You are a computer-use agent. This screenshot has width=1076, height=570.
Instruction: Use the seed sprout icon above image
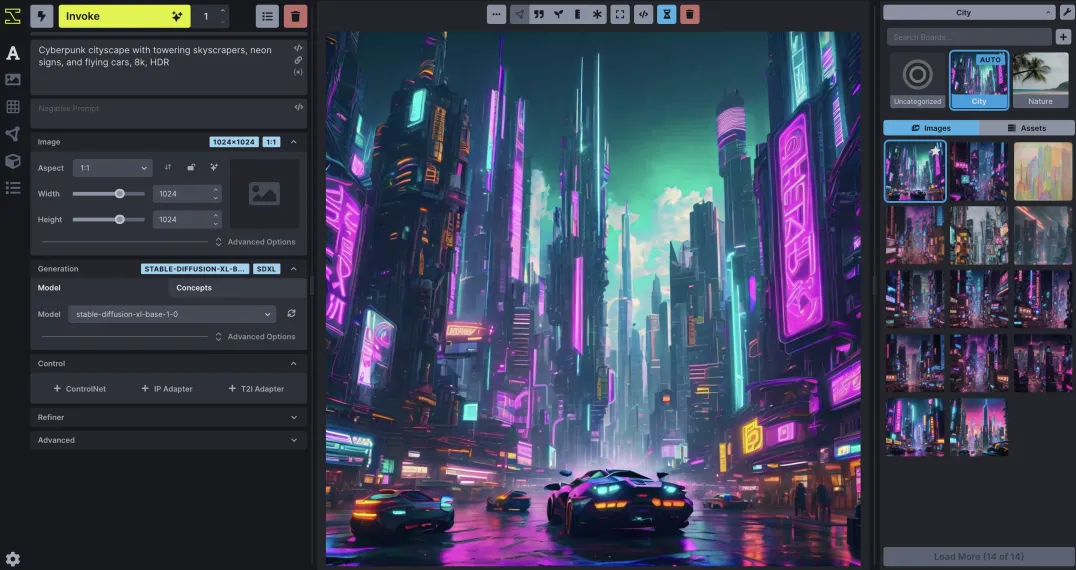click(558, 14)
